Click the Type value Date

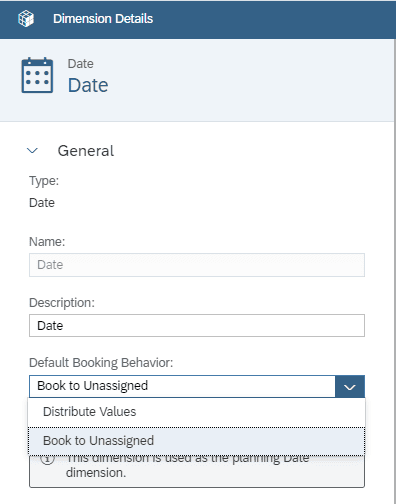point(42,203)
